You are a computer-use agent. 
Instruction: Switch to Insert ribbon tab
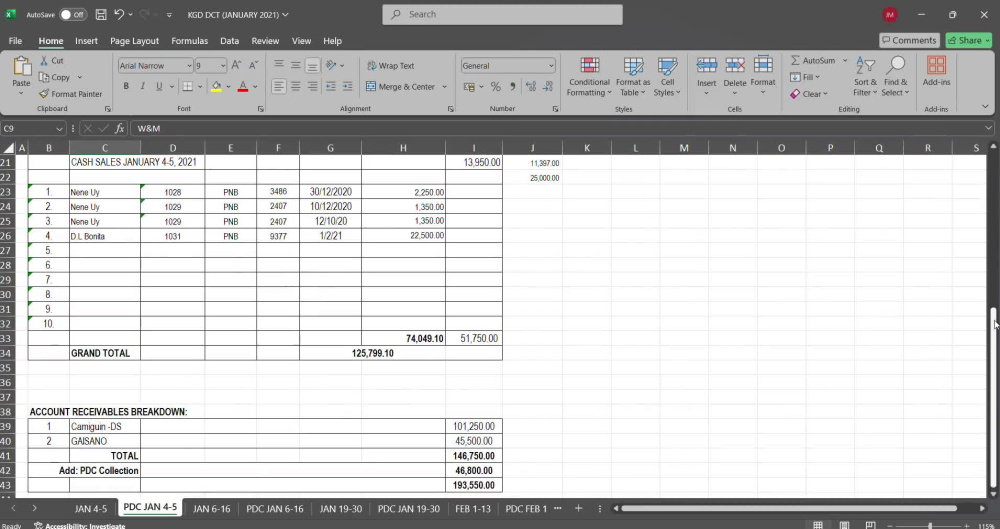tap(86, 40)
